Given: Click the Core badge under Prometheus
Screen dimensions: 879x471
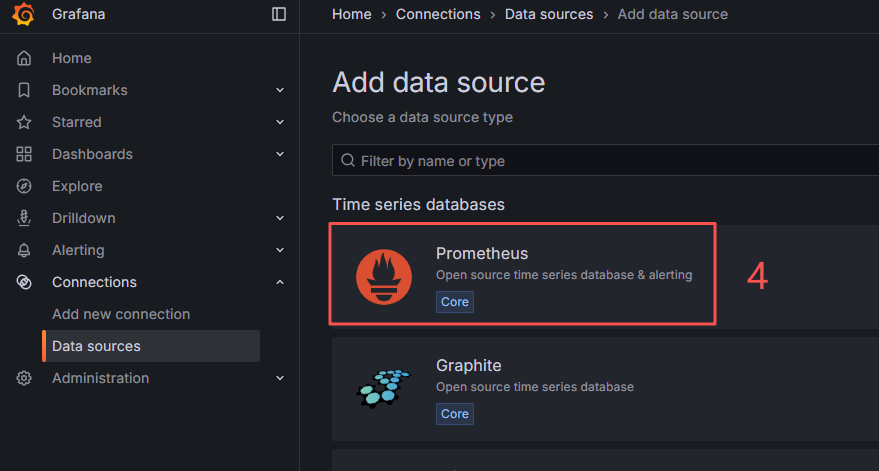Looking at the screenshot, I should tap(455, 302).
